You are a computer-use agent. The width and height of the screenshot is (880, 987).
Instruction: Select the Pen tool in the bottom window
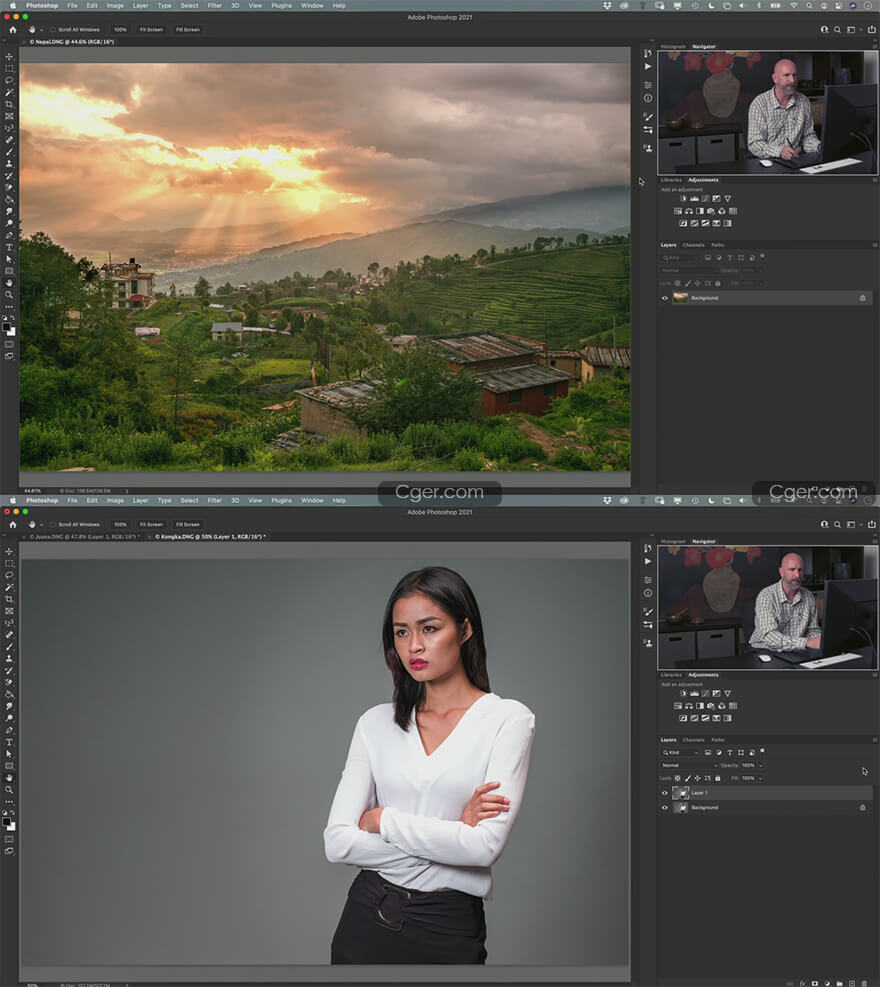[9, 730]
